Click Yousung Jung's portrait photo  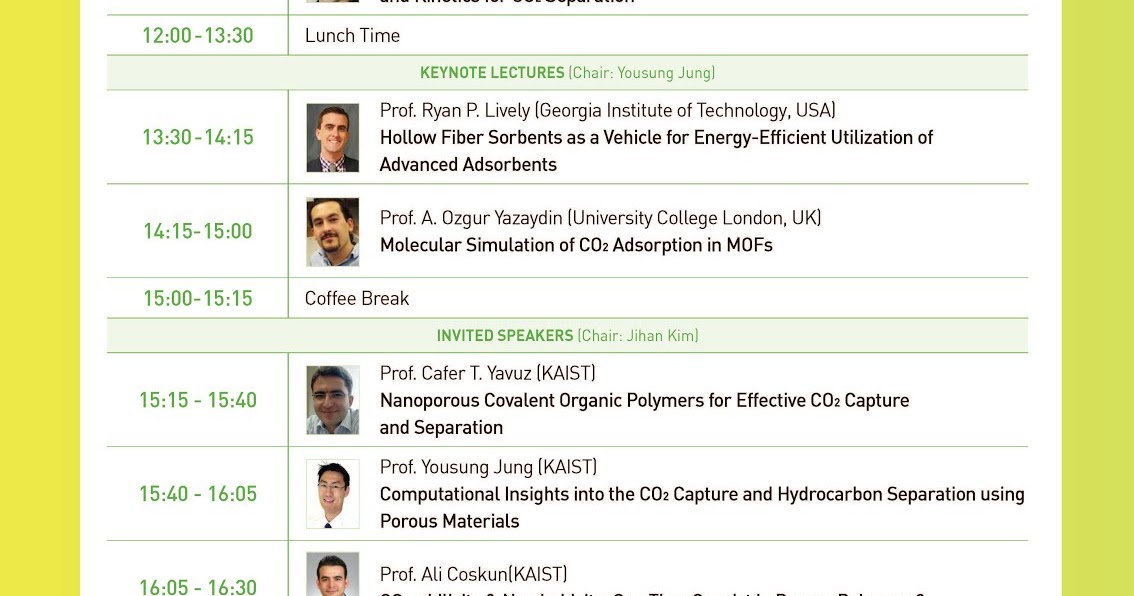point(333,494)
